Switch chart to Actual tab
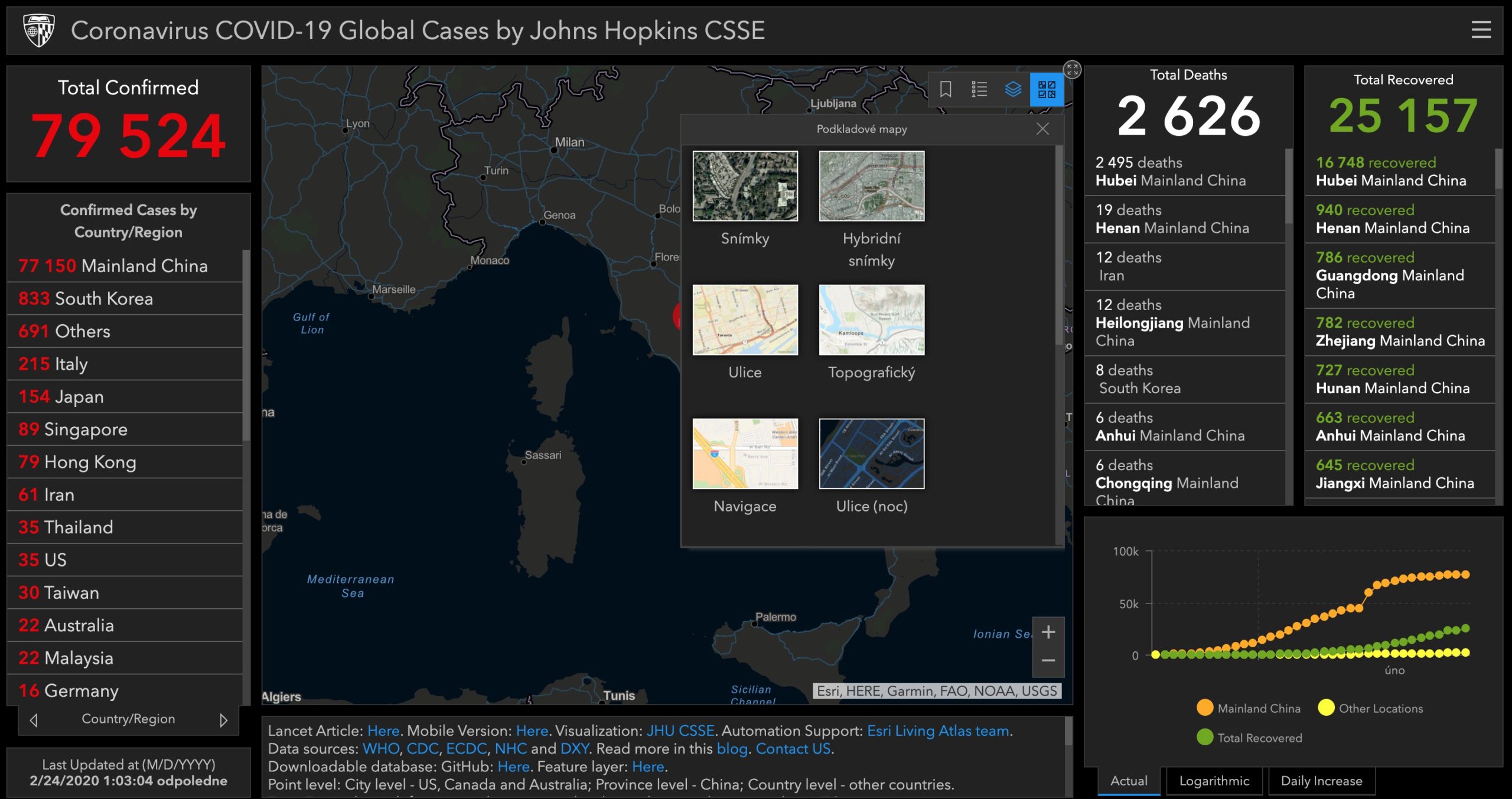The width and height of the screenshot is (1512, 799). [1129, 781]
